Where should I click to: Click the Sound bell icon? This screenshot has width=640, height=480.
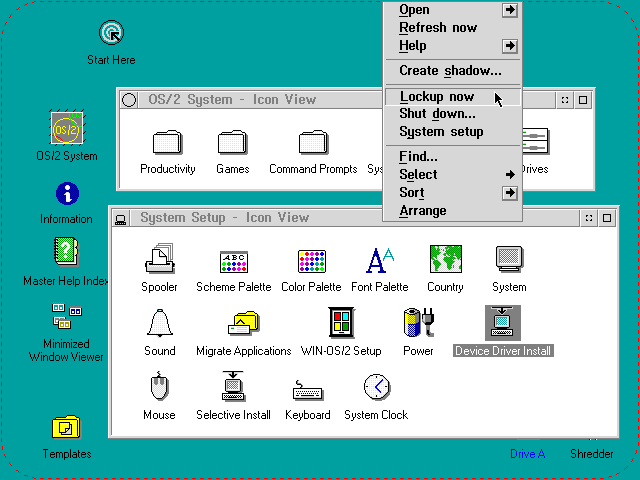160,323
